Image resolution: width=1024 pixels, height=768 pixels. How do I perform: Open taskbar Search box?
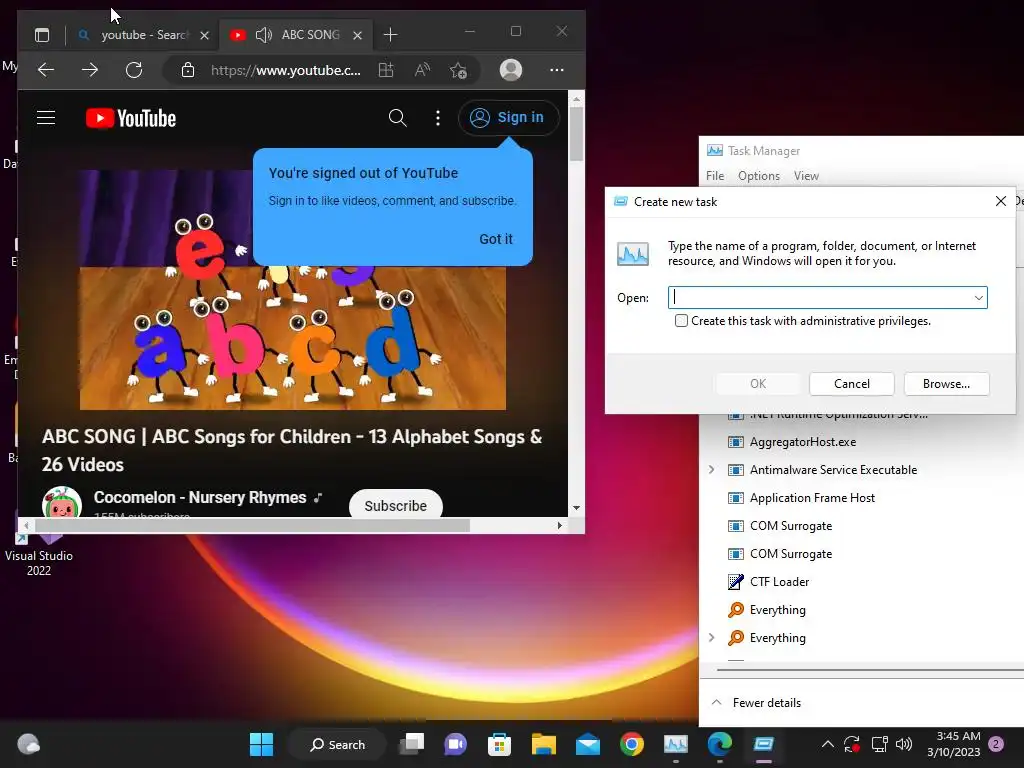coord(337,744)
